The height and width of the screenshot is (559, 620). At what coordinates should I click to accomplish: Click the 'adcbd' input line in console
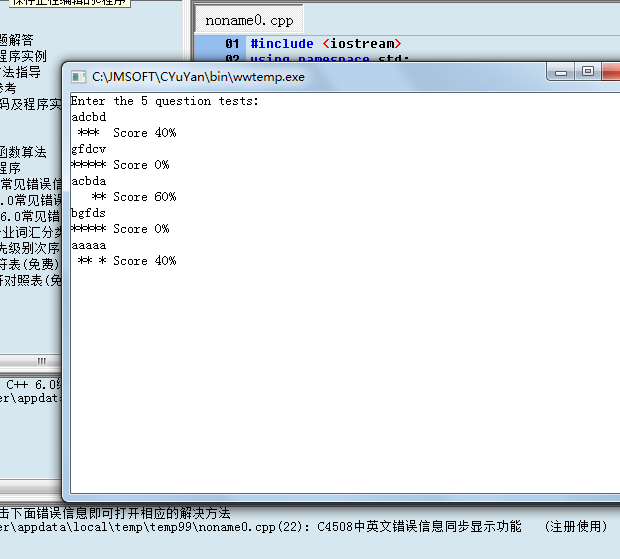click(89, 117)
